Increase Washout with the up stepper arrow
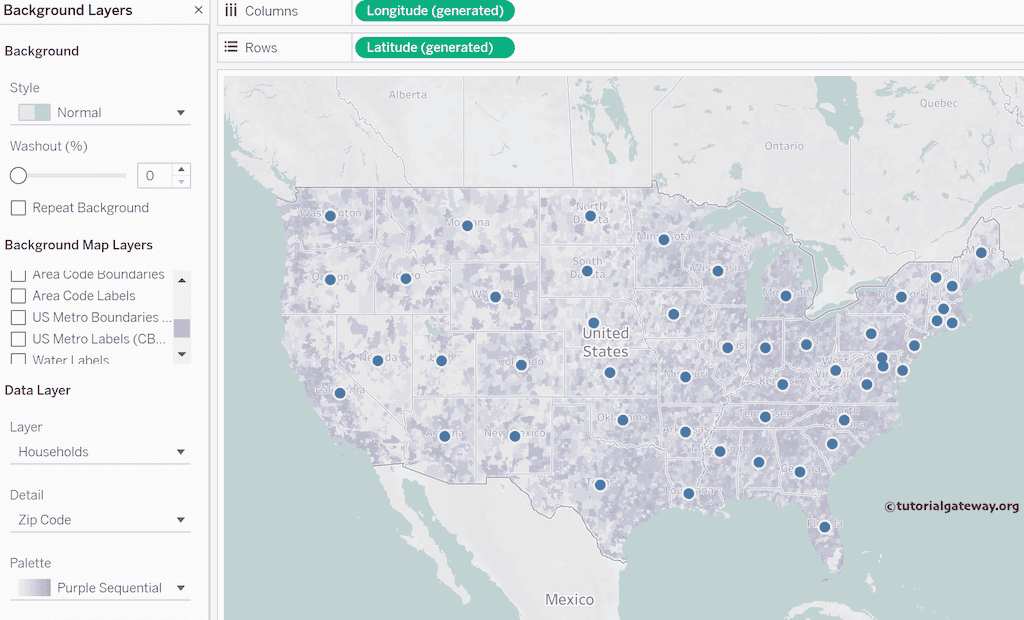 (x=182, y=169)
